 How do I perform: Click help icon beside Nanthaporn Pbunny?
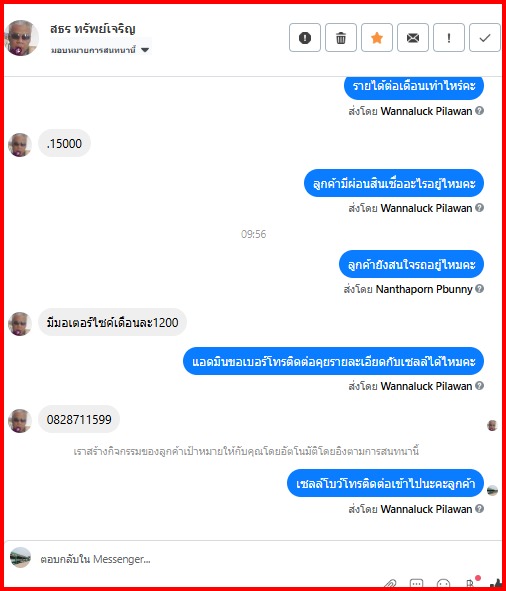click(479, 289)
